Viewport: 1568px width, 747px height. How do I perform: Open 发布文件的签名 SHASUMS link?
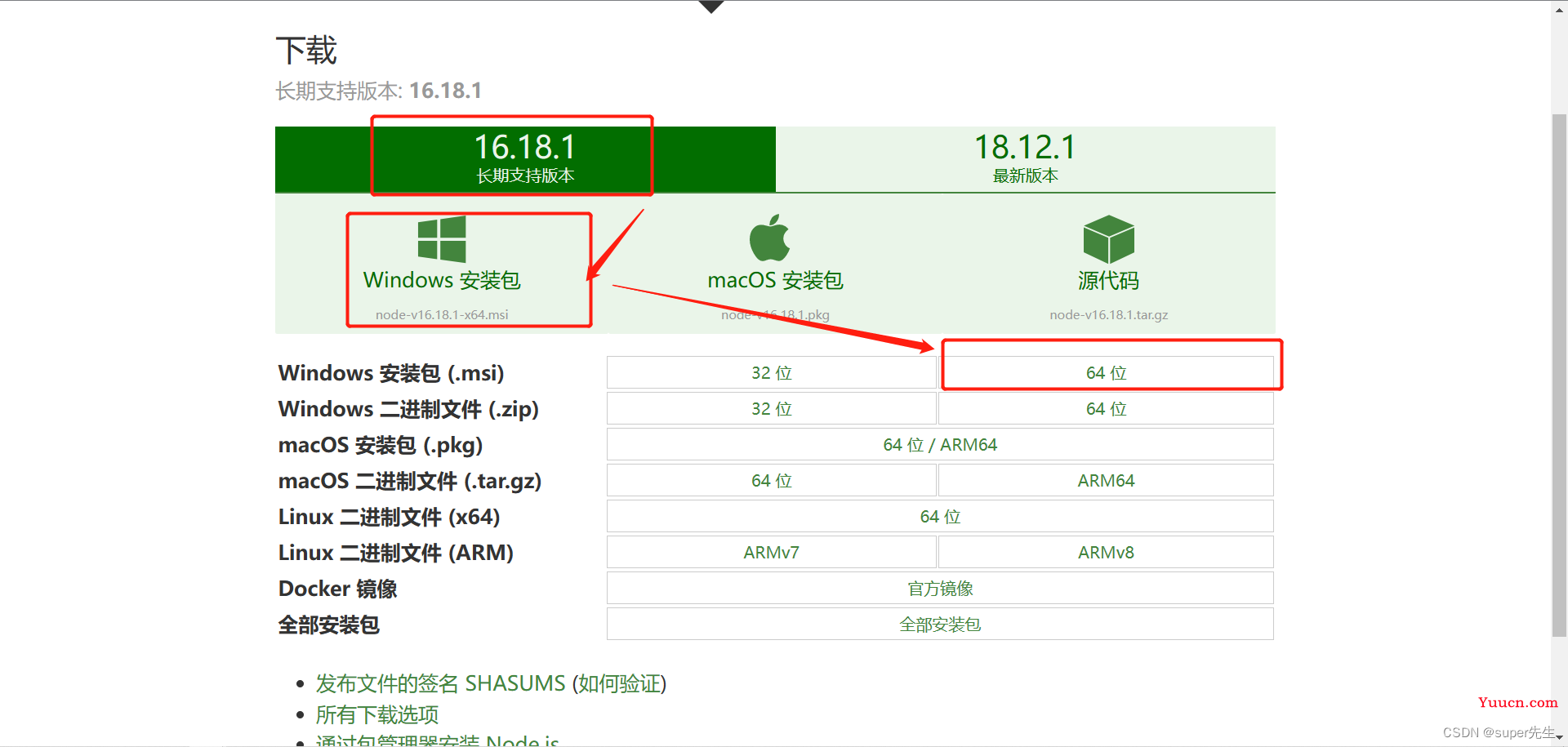click(x=441, y=683)
